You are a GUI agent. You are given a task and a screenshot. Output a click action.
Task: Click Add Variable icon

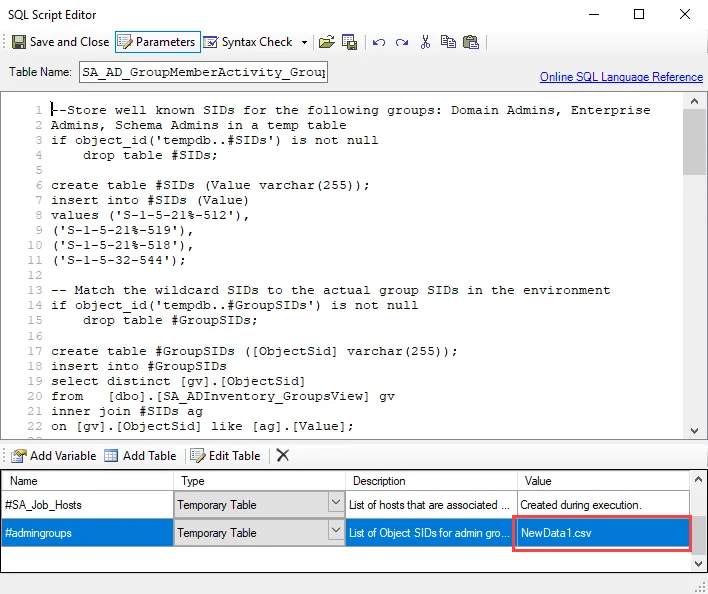point(19,456)
